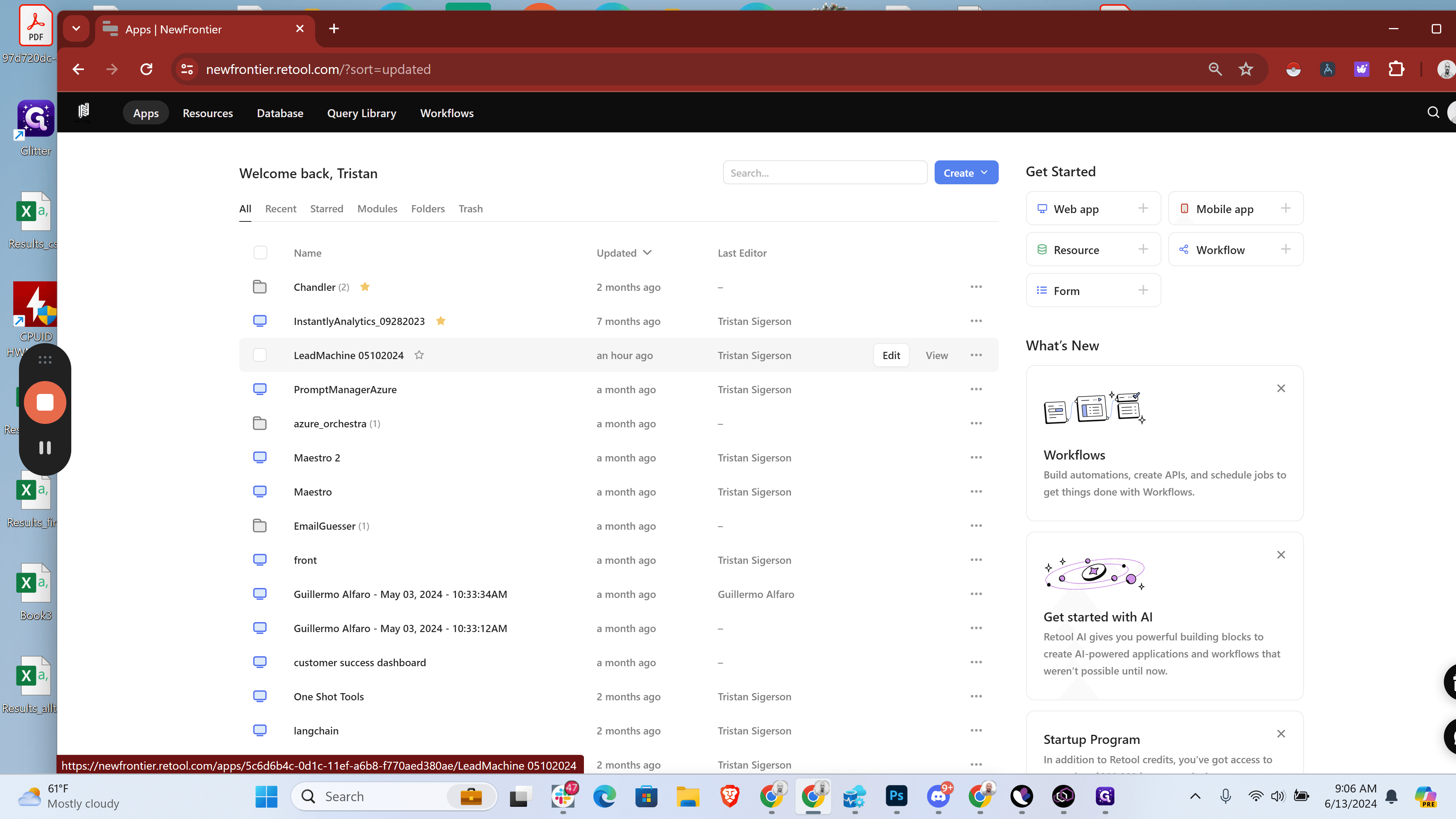Go to Resources in navbar
The width and height of the screenshot is (1456, 819).
(x=207, y=113)
